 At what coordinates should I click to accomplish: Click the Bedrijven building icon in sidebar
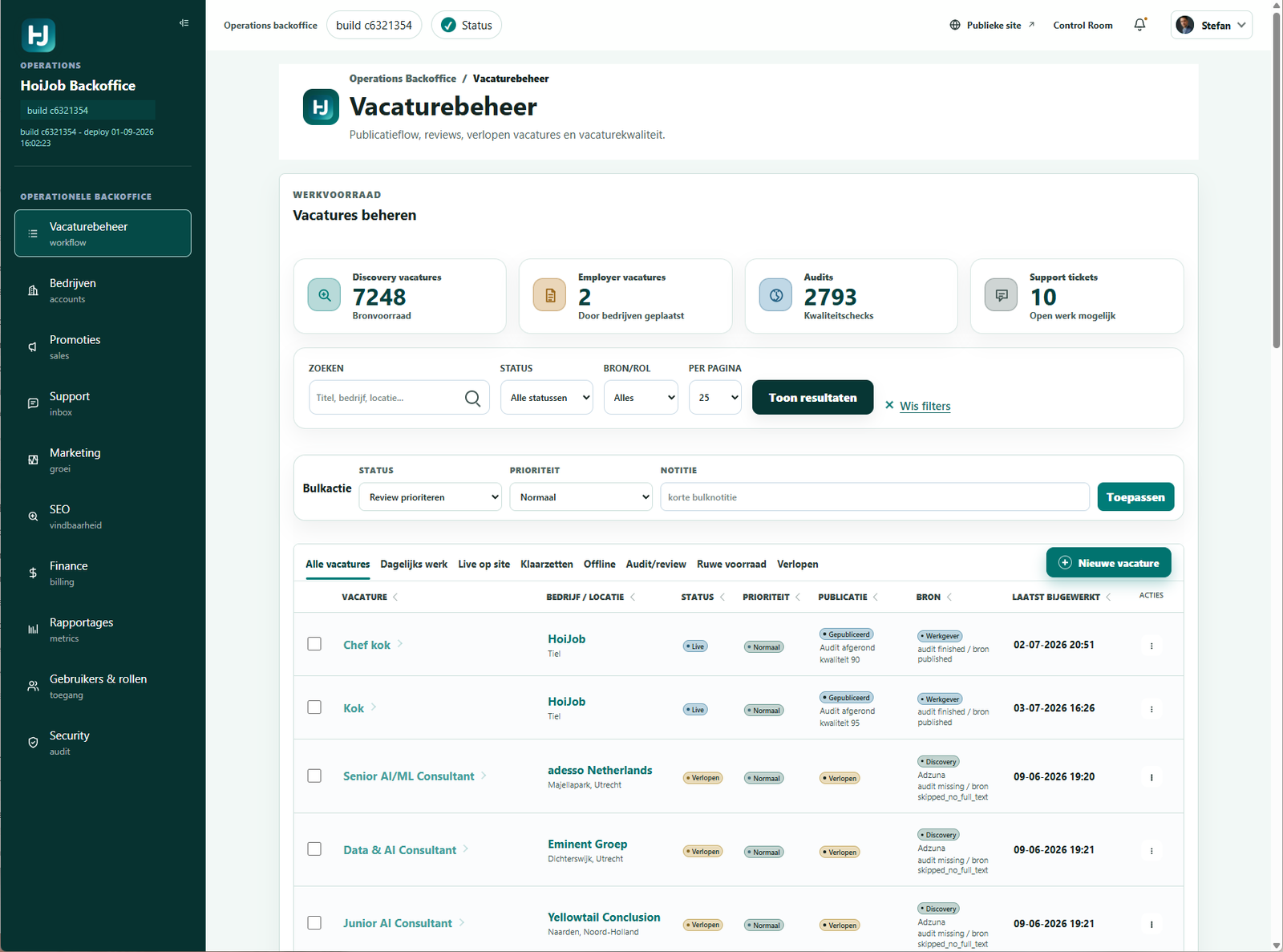[x=33, y=290]
